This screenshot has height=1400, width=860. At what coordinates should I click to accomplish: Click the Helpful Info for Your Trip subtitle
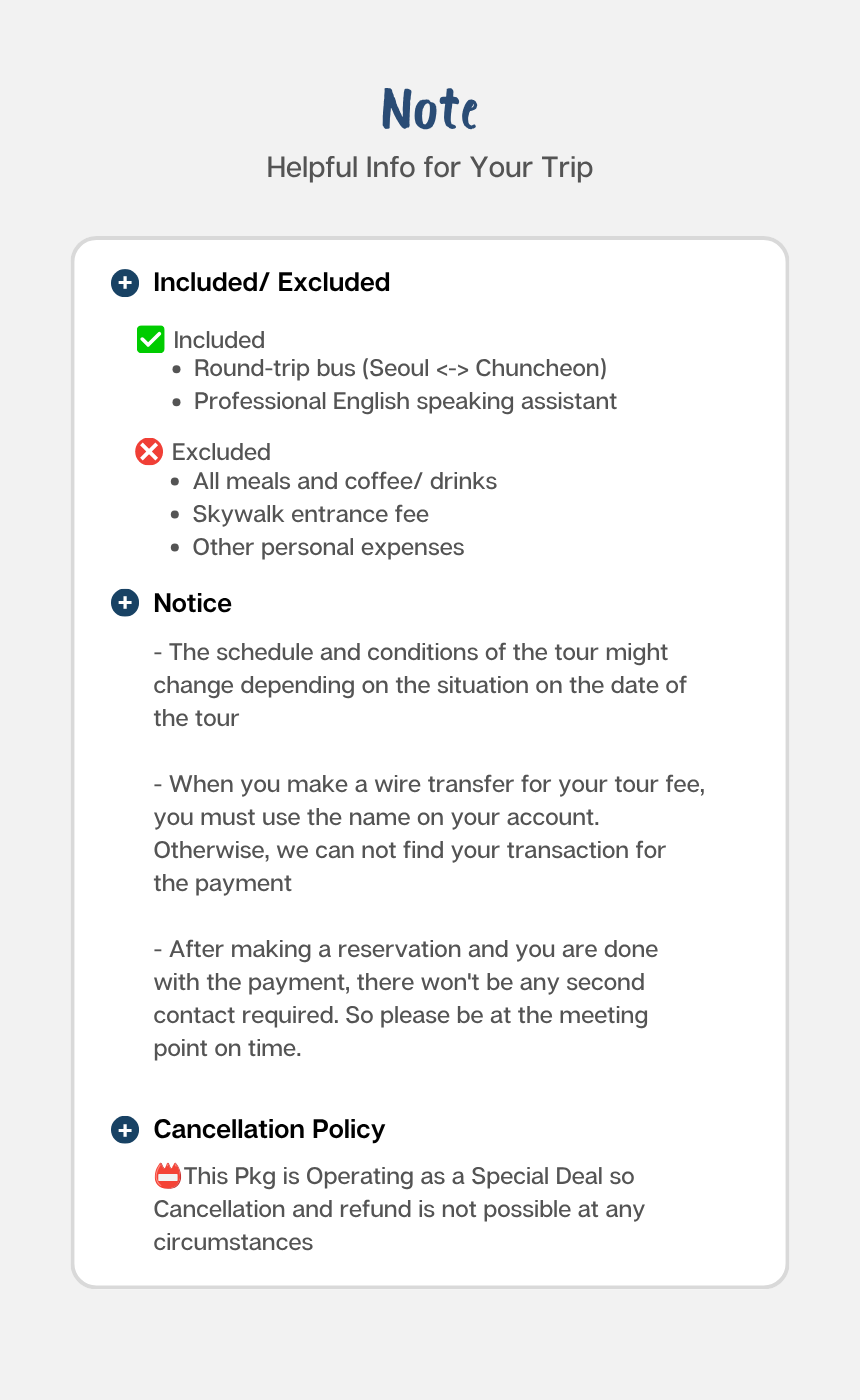click(430, 167)
